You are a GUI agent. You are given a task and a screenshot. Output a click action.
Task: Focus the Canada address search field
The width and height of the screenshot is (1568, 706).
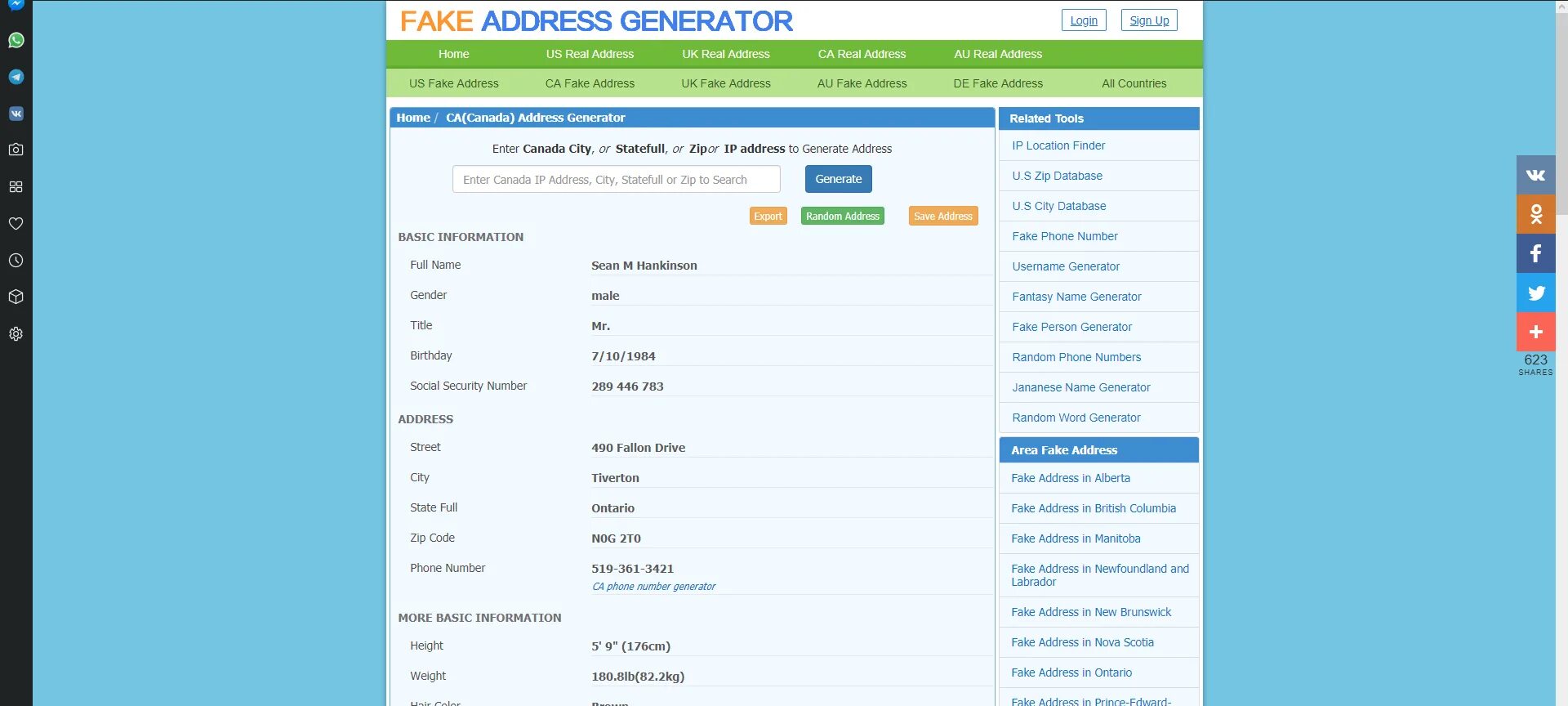tap(617, 179)
